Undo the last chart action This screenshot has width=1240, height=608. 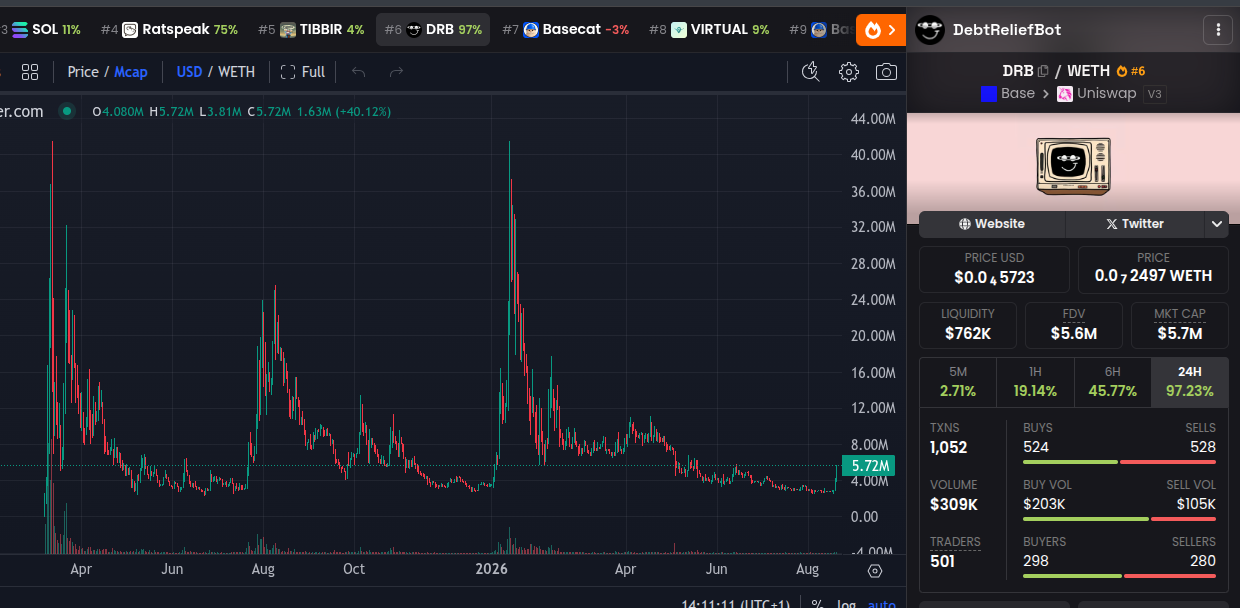(359, 72)
